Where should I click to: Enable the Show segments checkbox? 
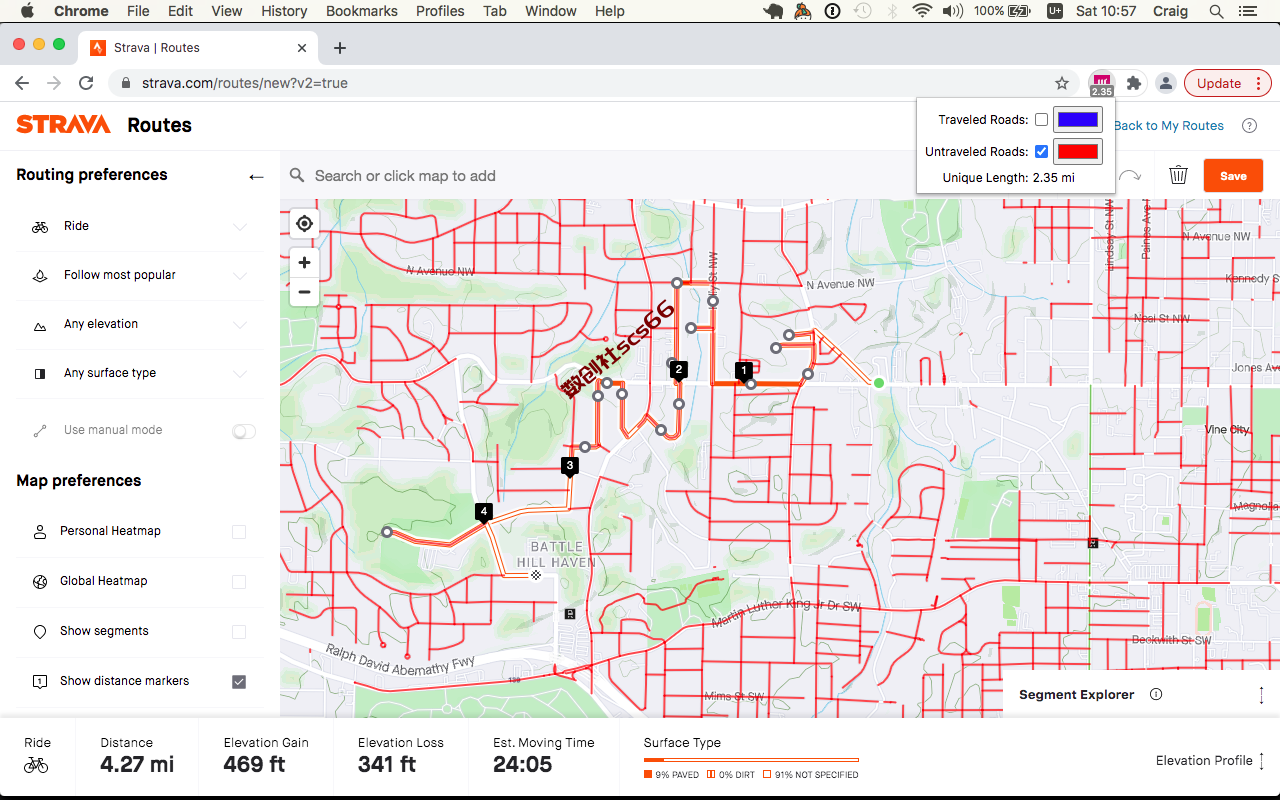pos(239,632)
